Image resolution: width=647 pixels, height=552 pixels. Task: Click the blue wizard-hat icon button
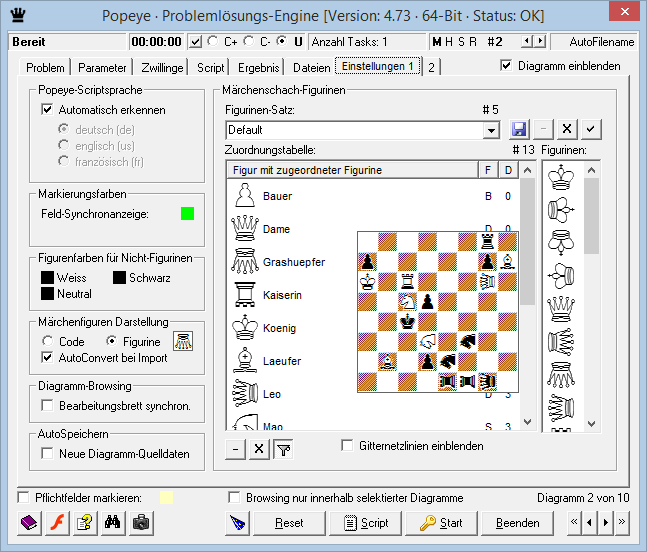click(238, 523)
